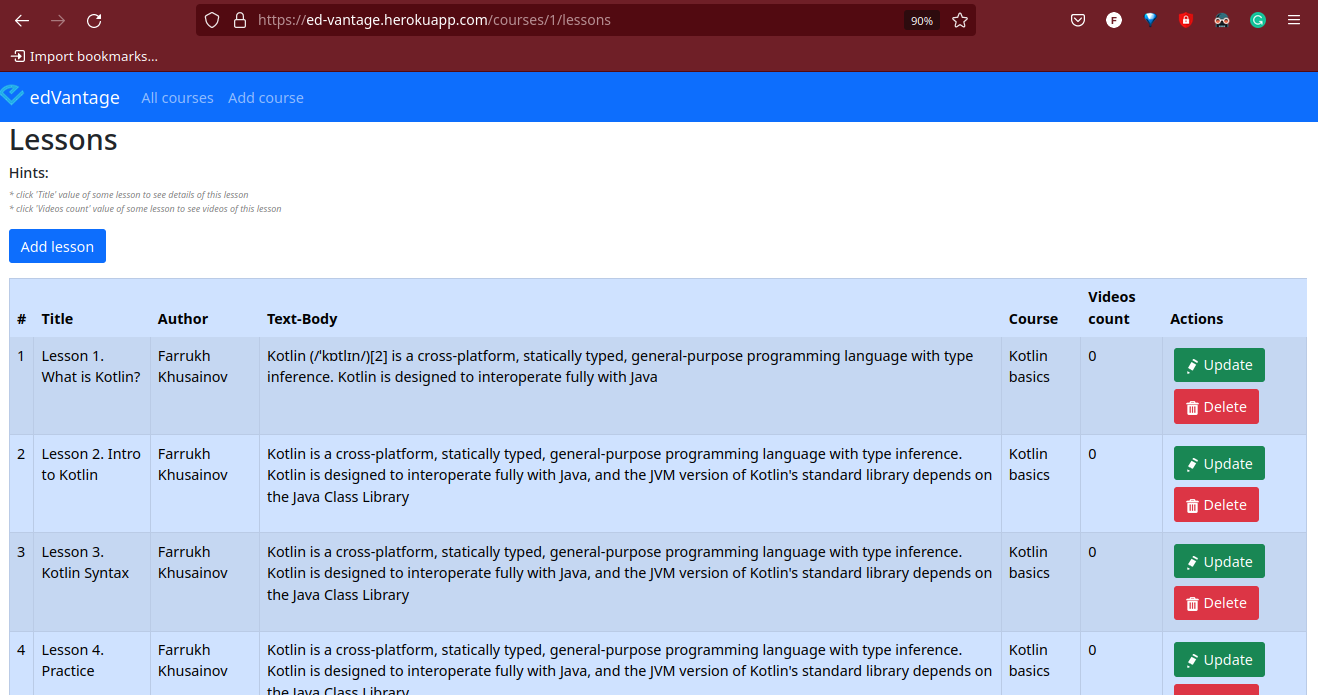Update Lesson 1. What is Kotlin?

point(1219,365)
